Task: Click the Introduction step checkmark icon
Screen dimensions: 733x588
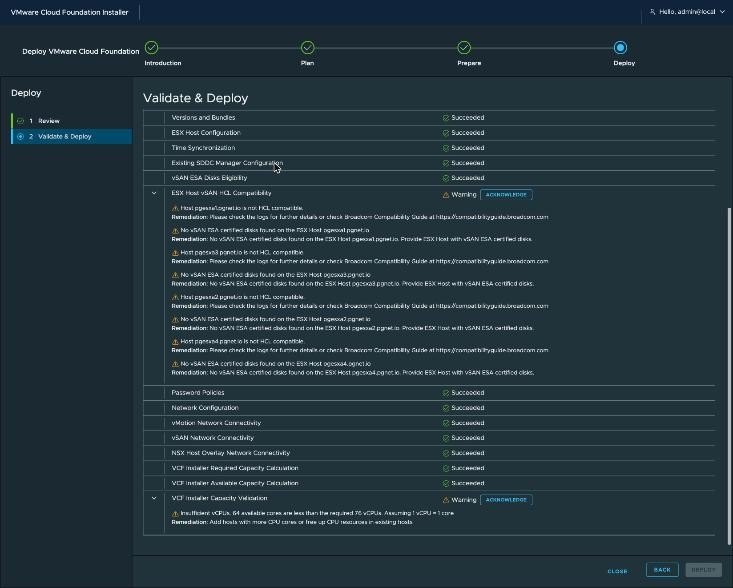Action: (151, 48)
